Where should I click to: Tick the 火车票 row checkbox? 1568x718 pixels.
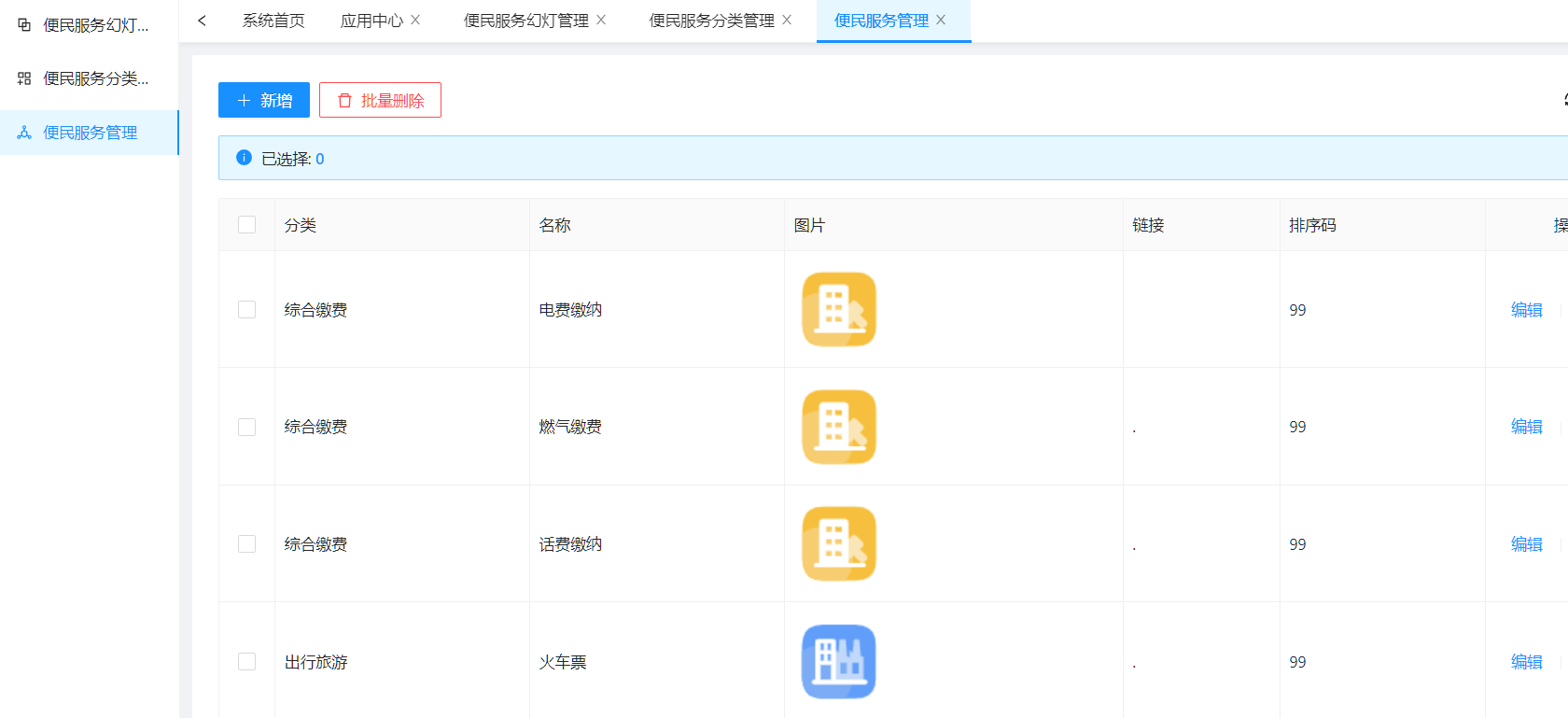click(x=246, y=661)
